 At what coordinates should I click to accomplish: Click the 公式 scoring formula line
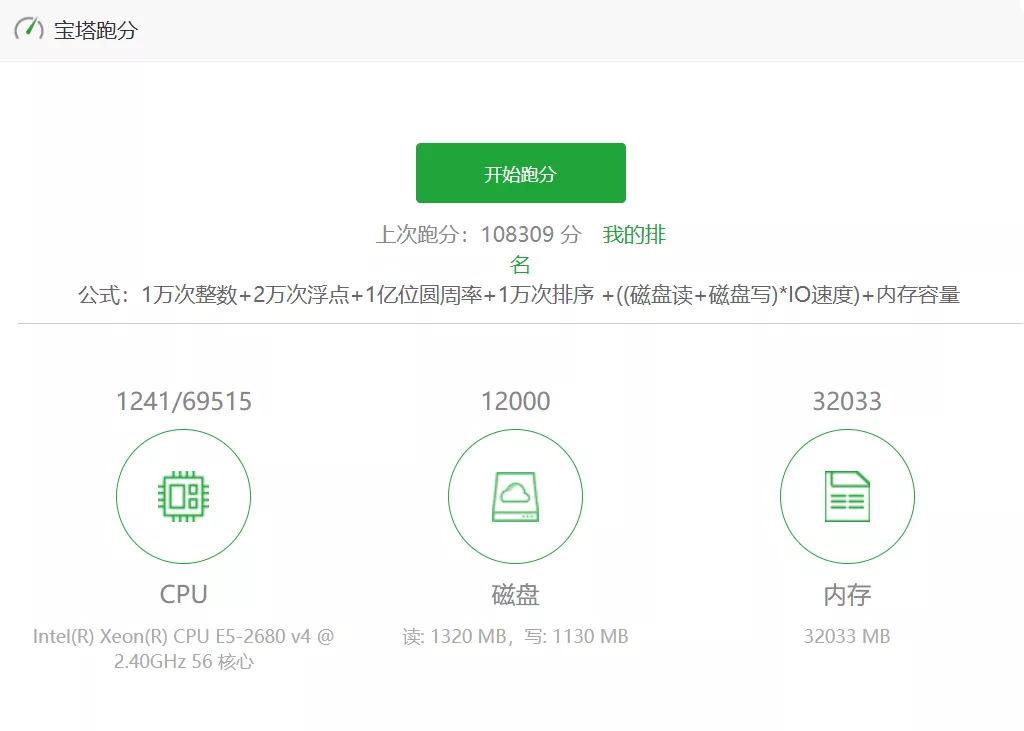tap(519, 295)
